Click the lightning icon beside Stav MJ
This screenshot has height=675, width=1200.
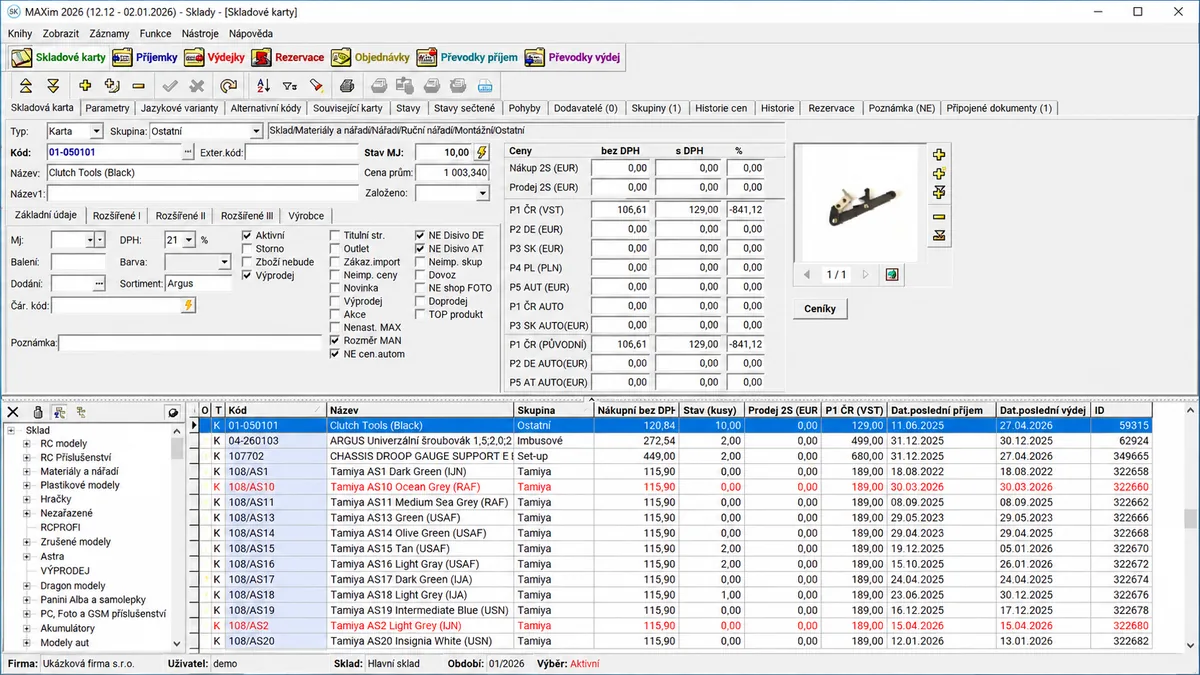[x=482, y=152]
